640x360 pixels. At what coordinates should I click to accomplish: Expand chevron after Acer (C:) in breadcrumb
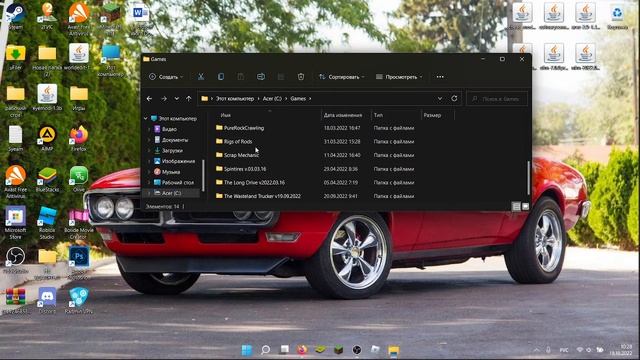[286, 99]
